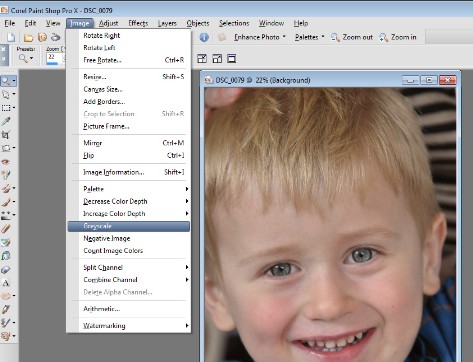This screenshot has height=362, width=473.
Task: Select the Zoom tool in the tools toolbar
Action: 6,81
